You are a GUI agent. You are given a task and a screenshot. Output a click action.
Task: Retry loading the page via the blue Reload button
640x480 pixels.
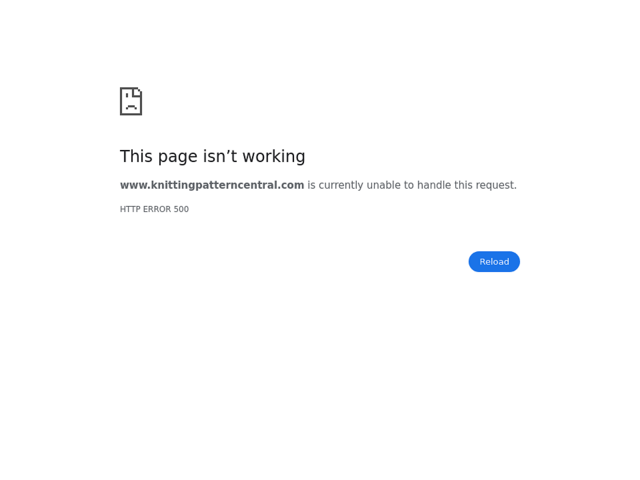[x=494, y=262]
